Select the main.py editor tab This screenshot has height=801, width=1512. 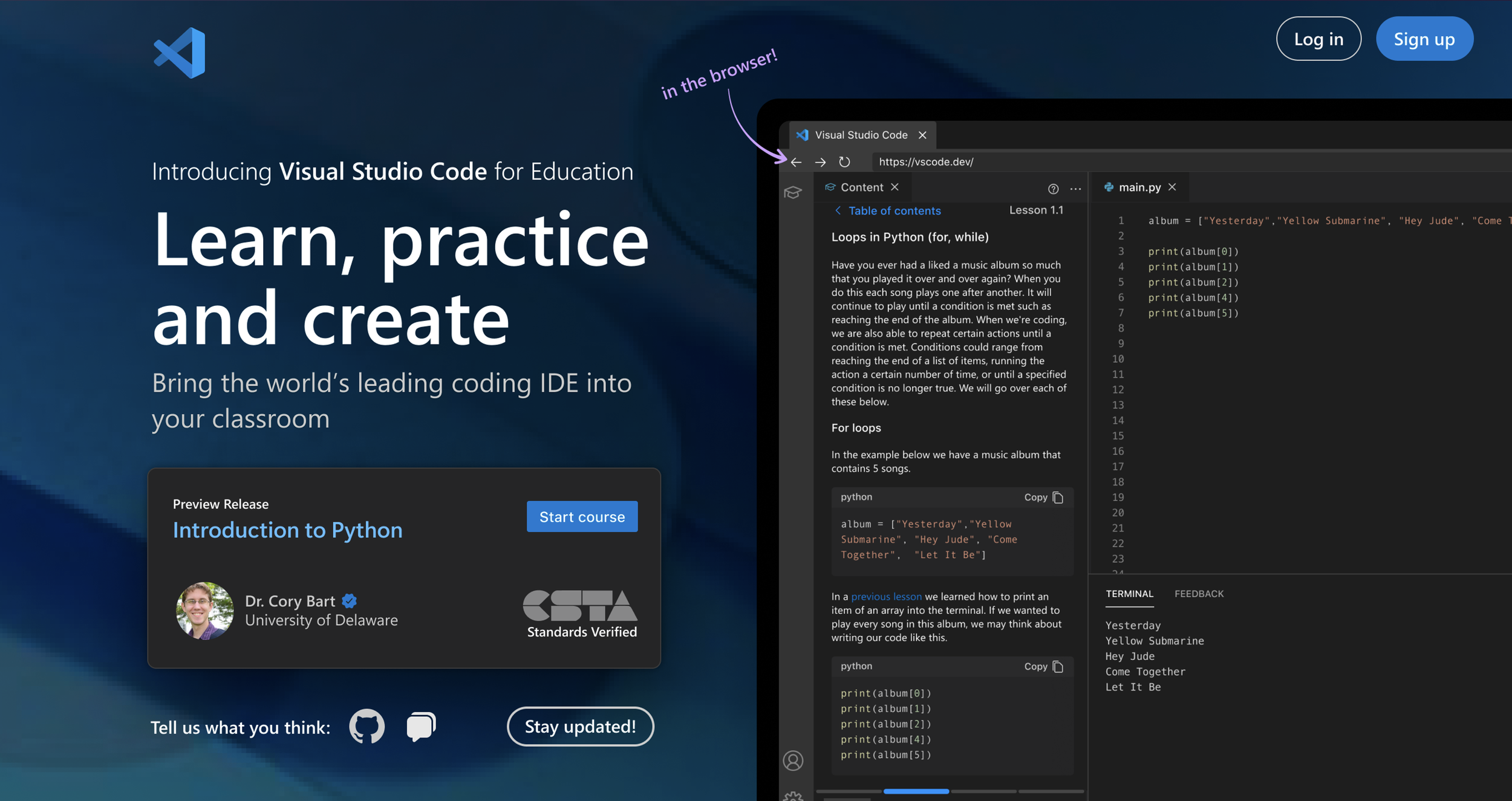(1139, 187)
